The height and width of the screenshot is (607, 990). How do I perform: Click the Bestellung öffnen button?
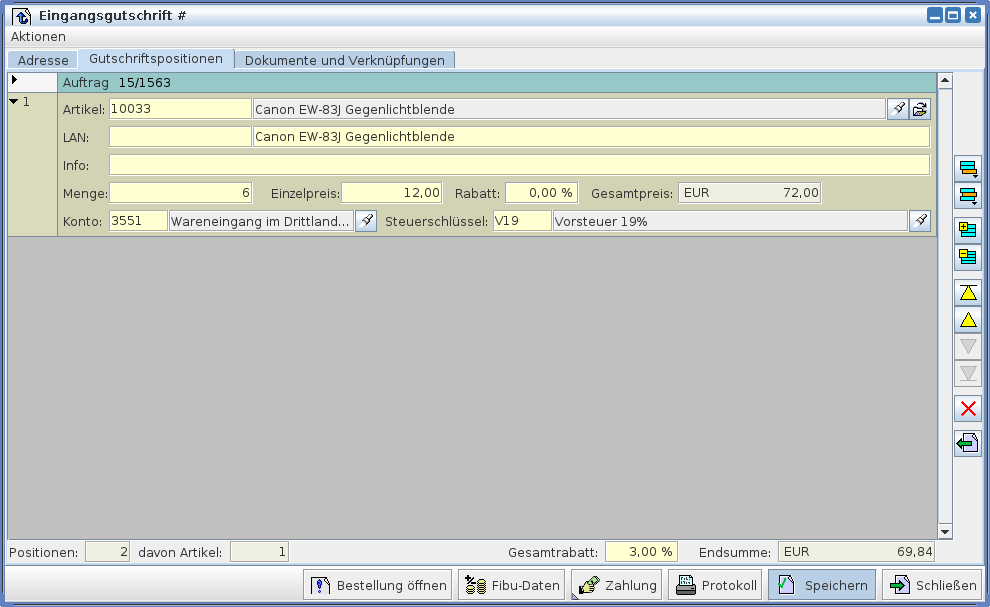377,585
